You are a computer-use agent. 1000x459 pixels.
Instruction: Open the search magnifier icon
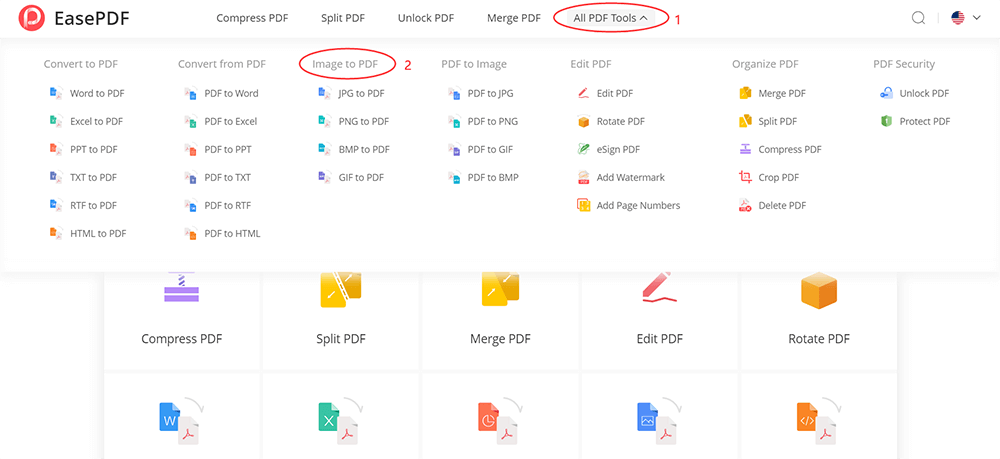[x=918, y=18]
